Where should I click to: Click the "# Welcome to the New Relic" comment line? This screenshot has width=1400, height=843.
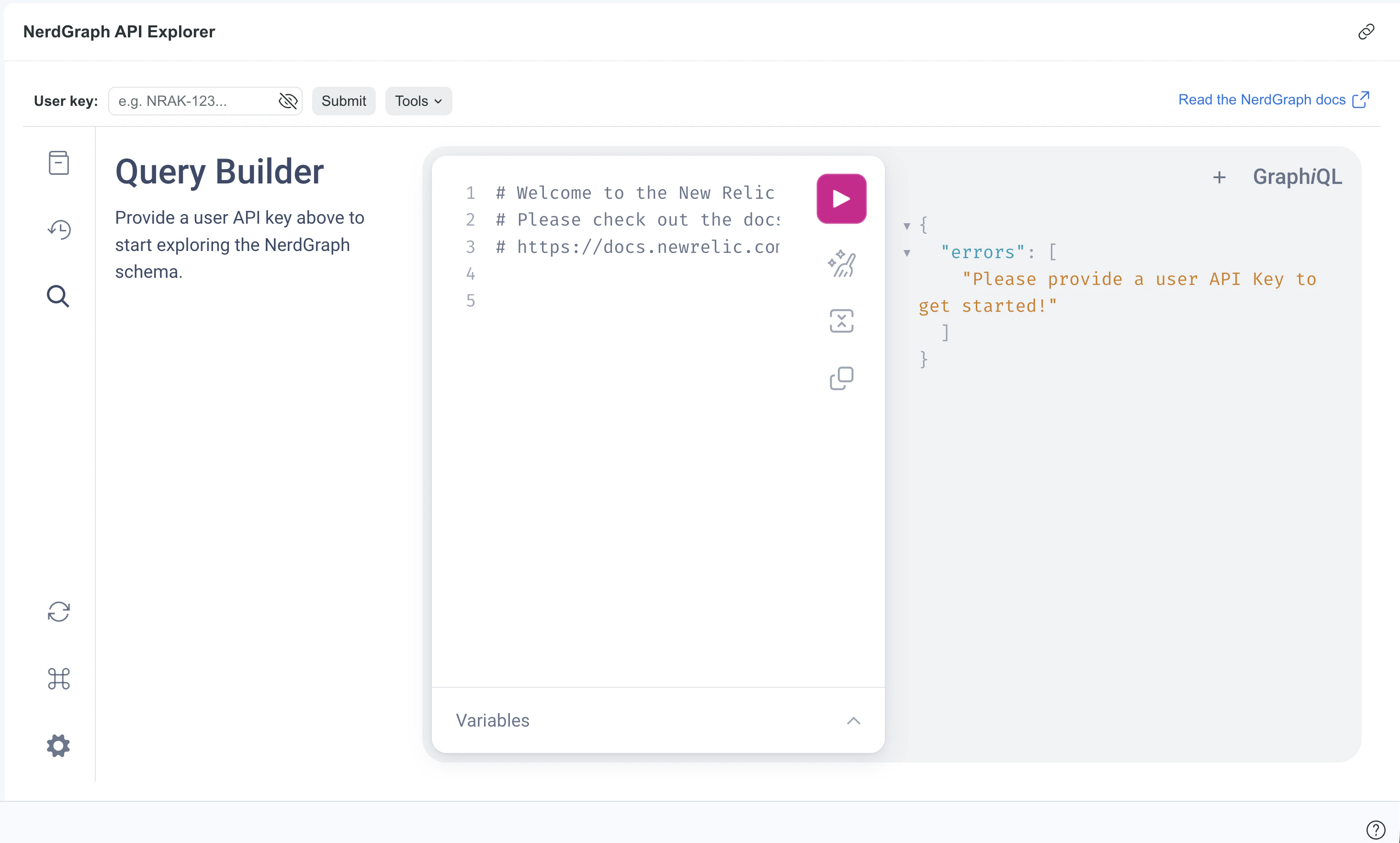pos(635,193)
